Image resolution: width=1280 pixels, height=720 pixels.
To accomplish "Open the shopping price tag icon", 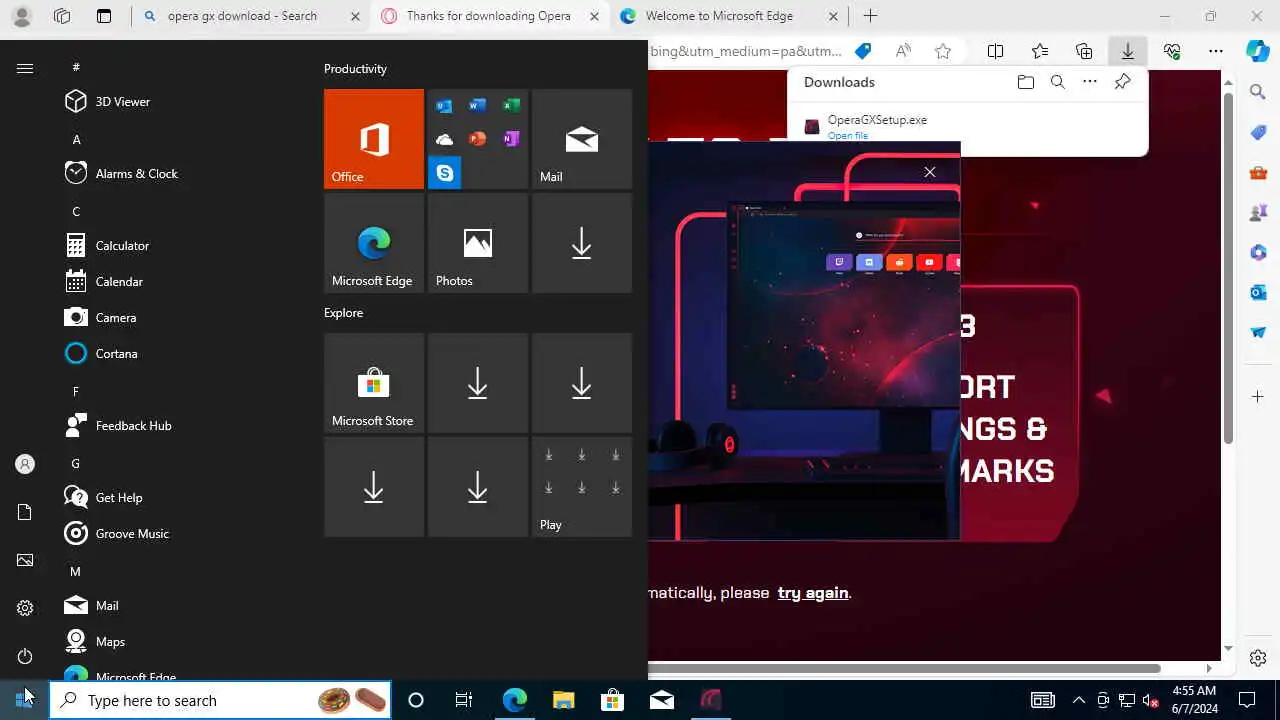I will [x=863, y=51].
